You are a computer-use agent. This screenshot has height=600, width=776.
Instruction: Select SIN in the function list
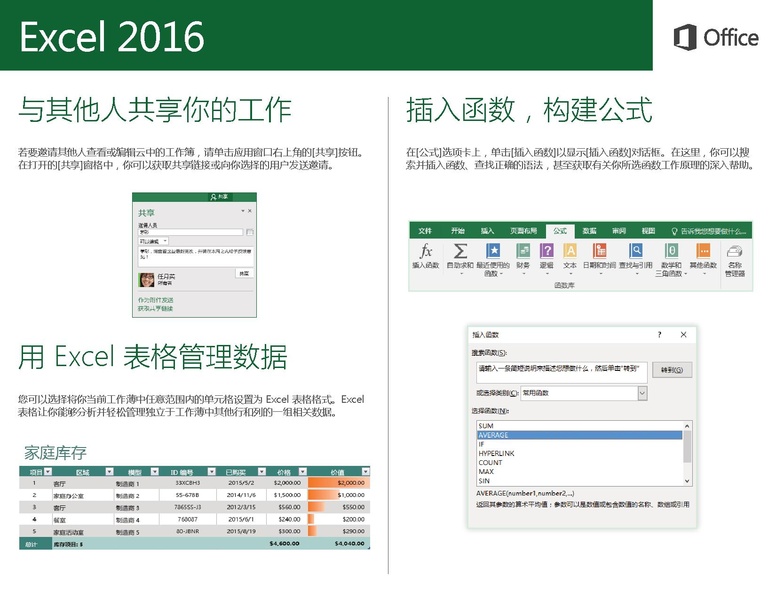(x=580, y=481)
